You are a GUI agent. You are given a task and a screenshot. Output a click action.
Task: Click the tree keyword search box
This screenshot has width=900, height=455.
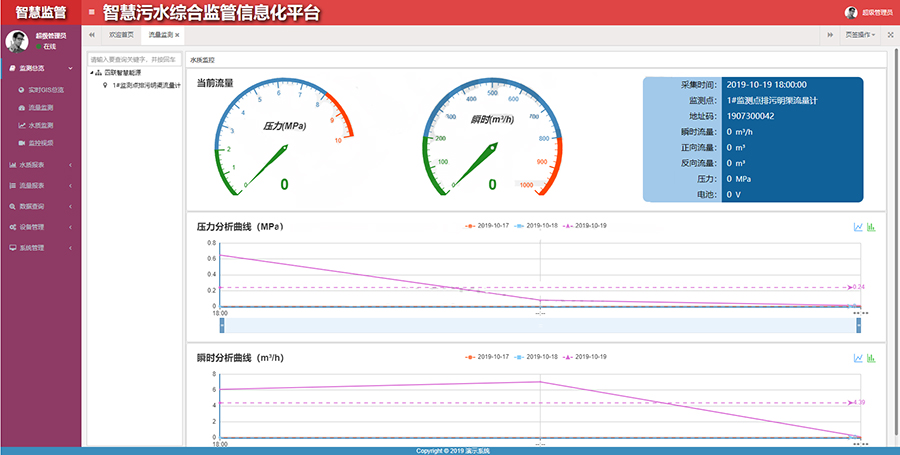(134, 59)
